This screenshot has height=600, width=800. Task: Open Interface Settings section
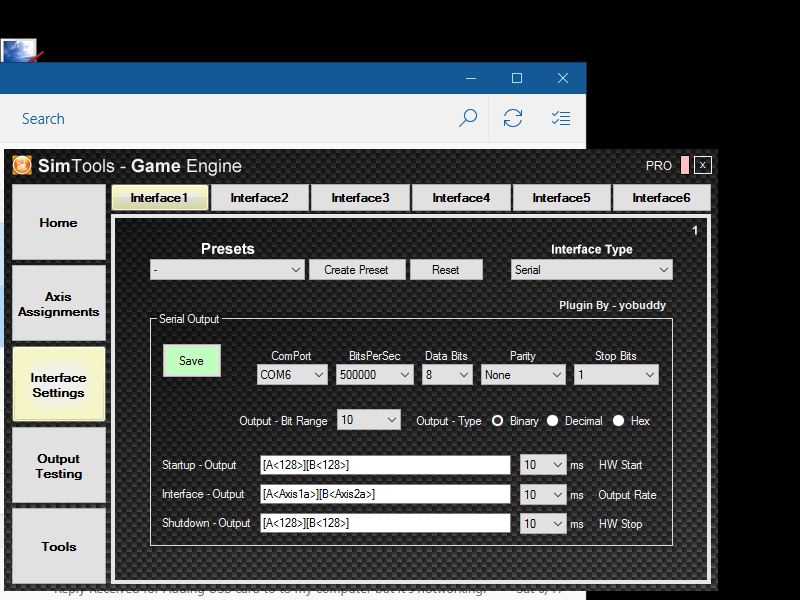coord(59,385)
